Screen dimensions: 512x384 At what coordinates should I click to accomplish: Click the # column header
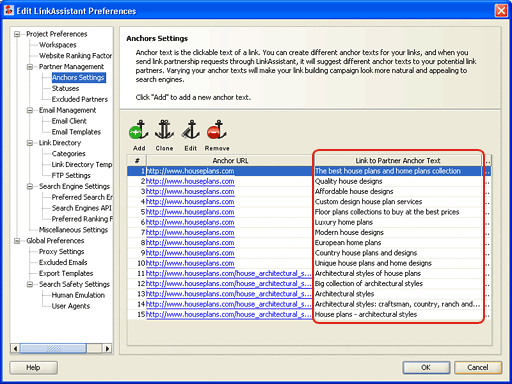click(137, 161)
